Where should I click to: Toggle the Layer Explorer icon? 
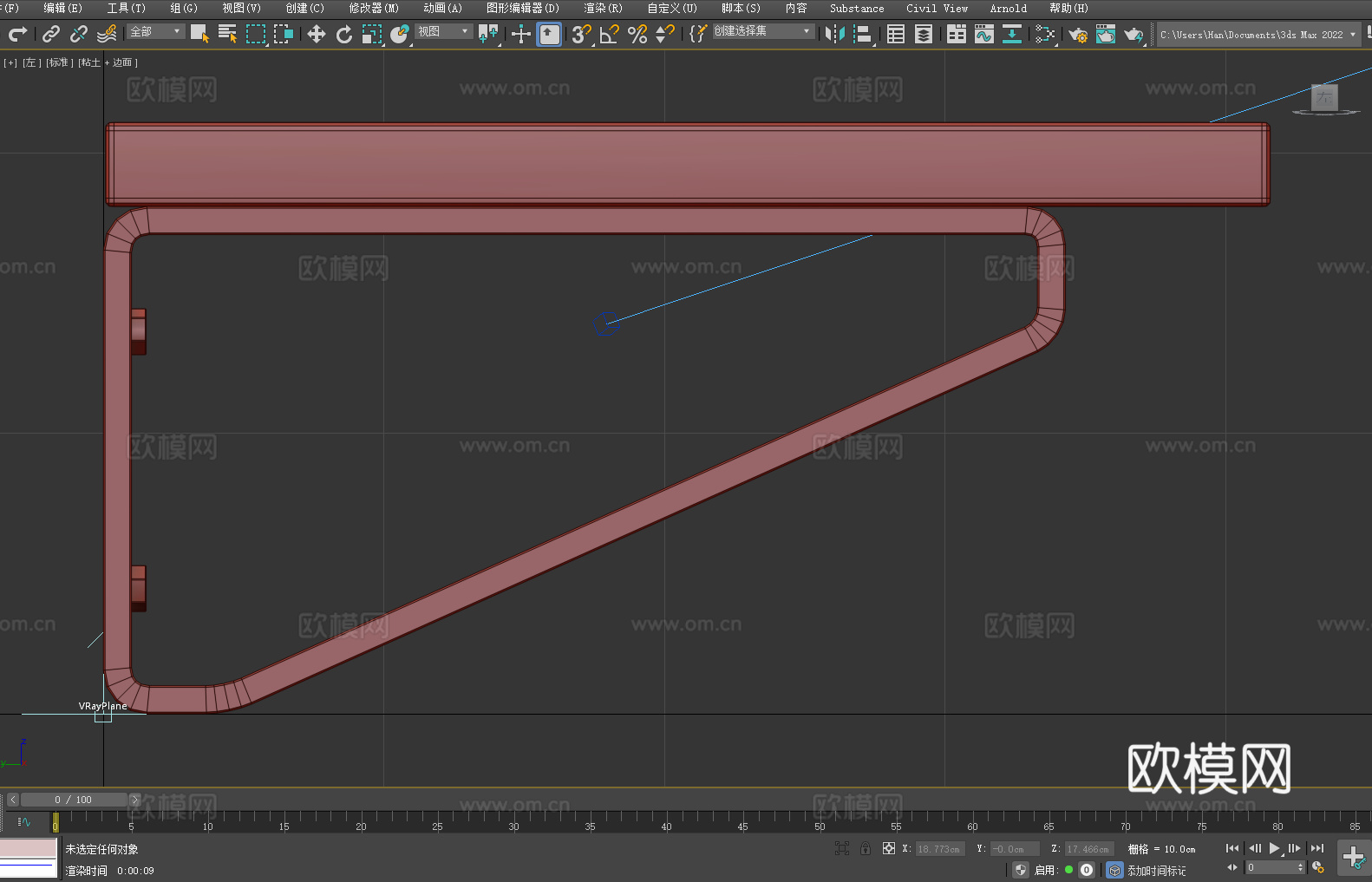click(924, 34)
